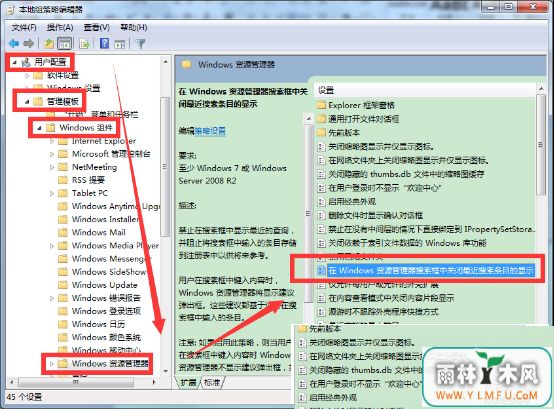
Task: Click the 策略设置 edit link
Action: (x=210, y=131)
